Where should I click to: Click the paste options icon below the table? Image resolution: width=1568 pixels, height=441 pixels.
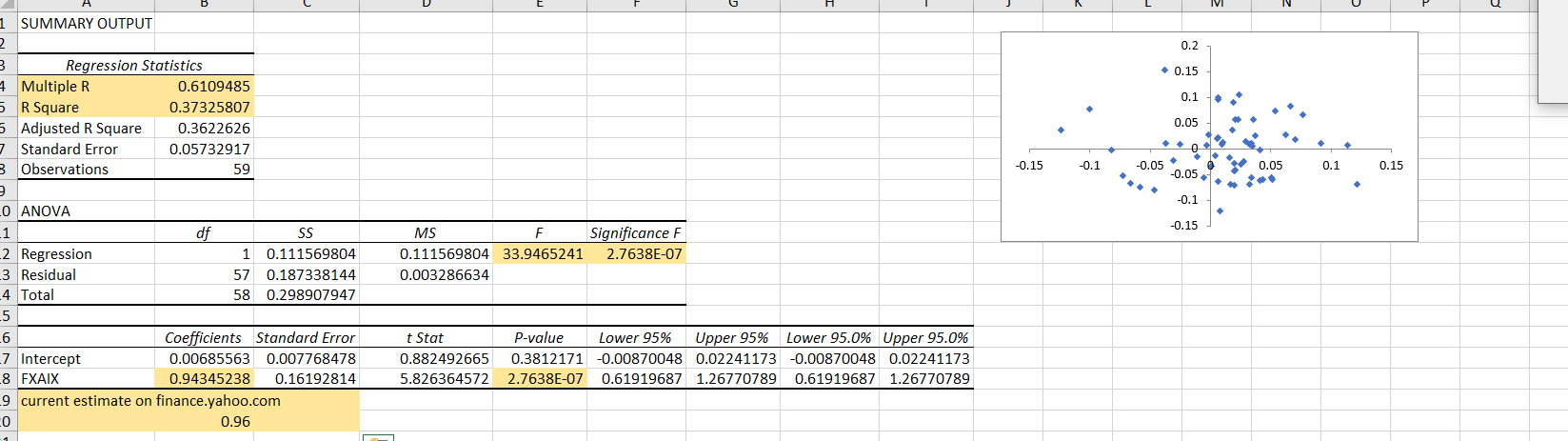click(x=378, y=437)
